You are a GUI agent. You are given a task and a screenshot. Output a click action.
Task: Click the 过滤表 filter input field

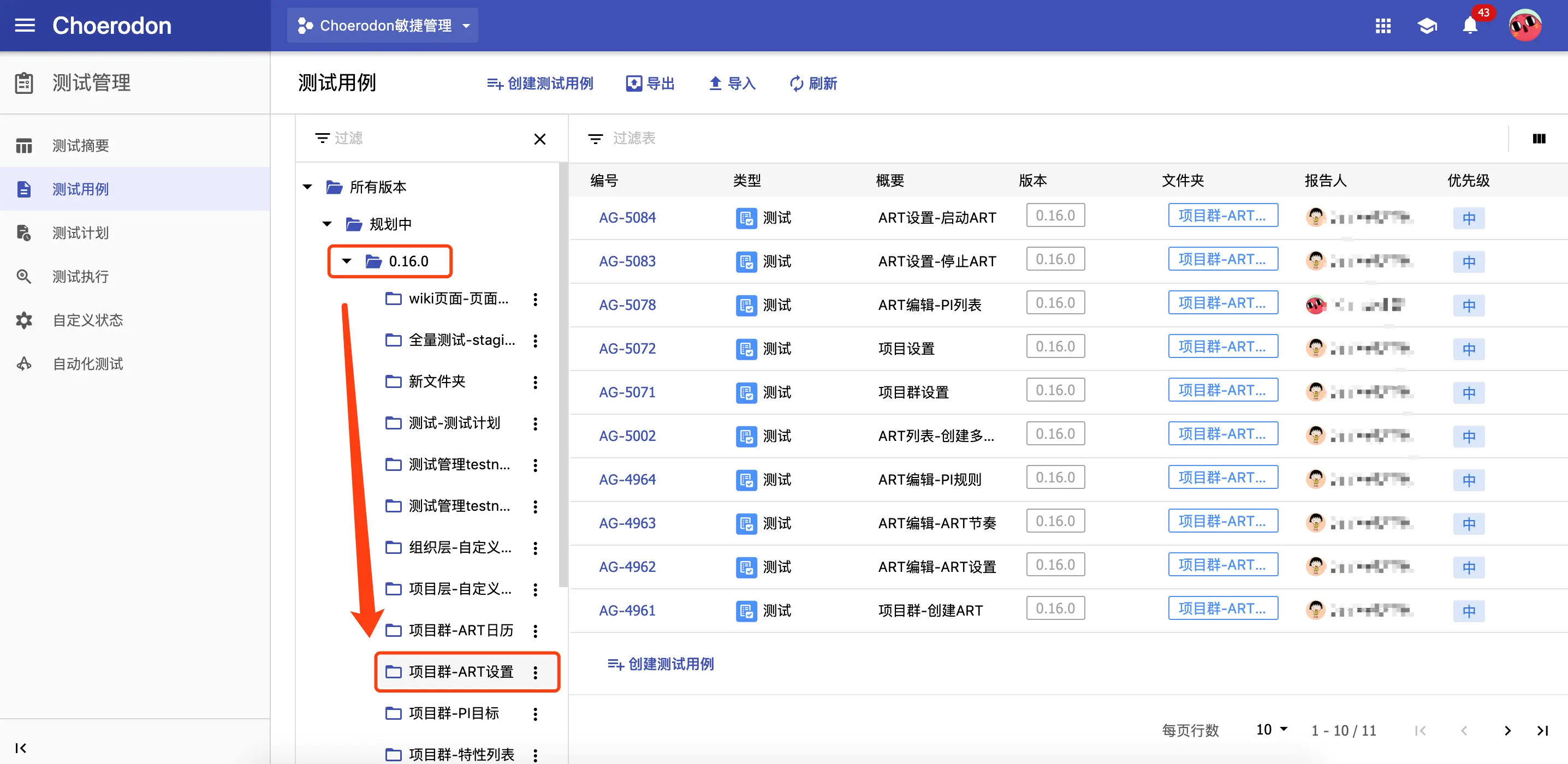[x=634, y=139]
